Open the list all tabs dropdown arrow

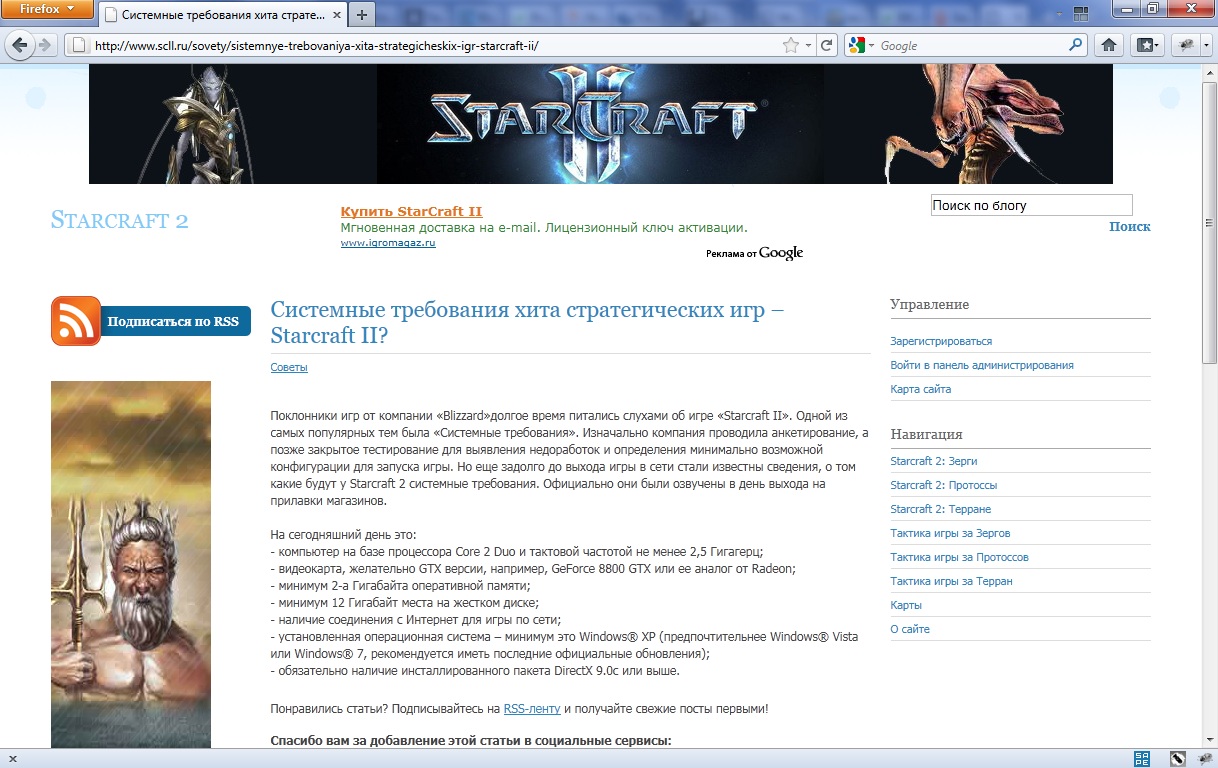pyautogui.click(x=1060, y=15)
